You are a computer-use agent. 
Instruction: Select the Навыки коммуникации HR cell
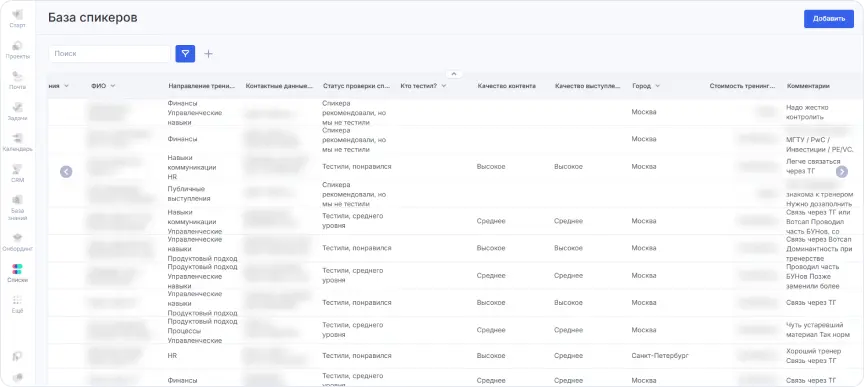click(x=192, y=167)
